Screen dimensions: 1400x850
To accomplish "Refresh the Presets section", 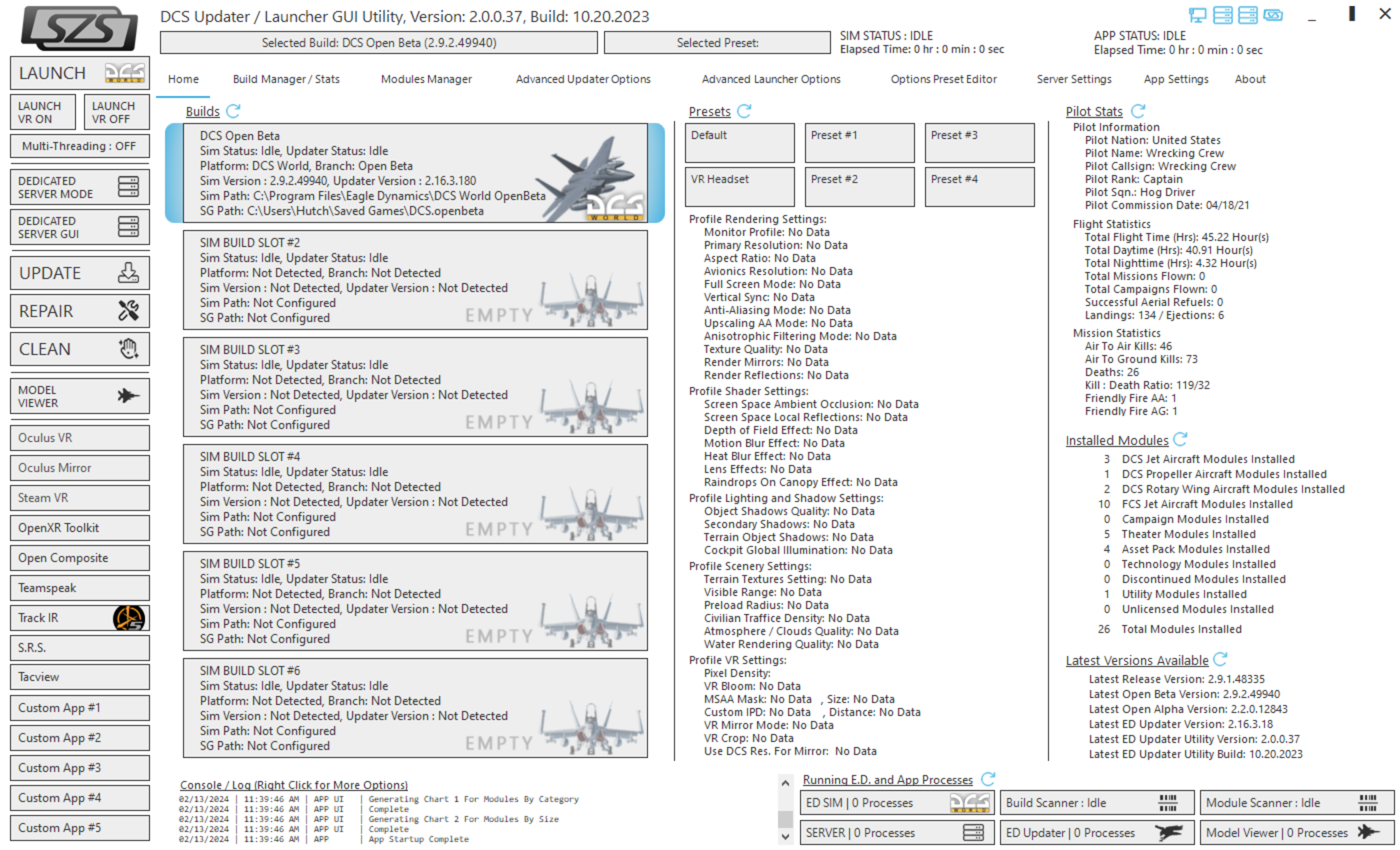I will tap(745, 111).
